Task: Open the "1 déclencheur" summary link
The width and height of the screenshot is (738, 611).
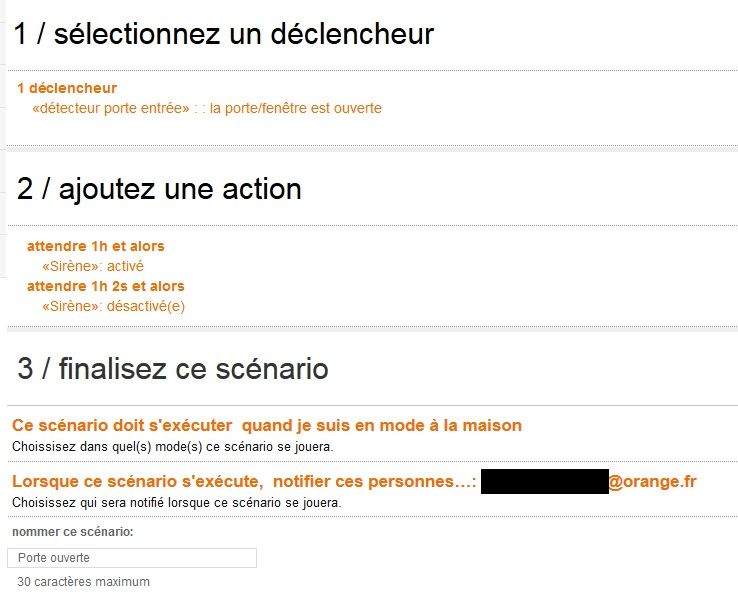Action: 67,88
